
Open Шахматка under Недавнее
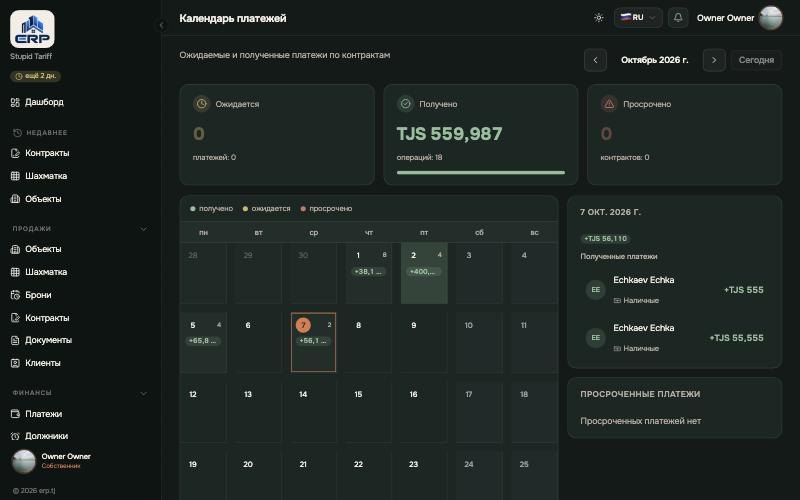click(46, 176)
